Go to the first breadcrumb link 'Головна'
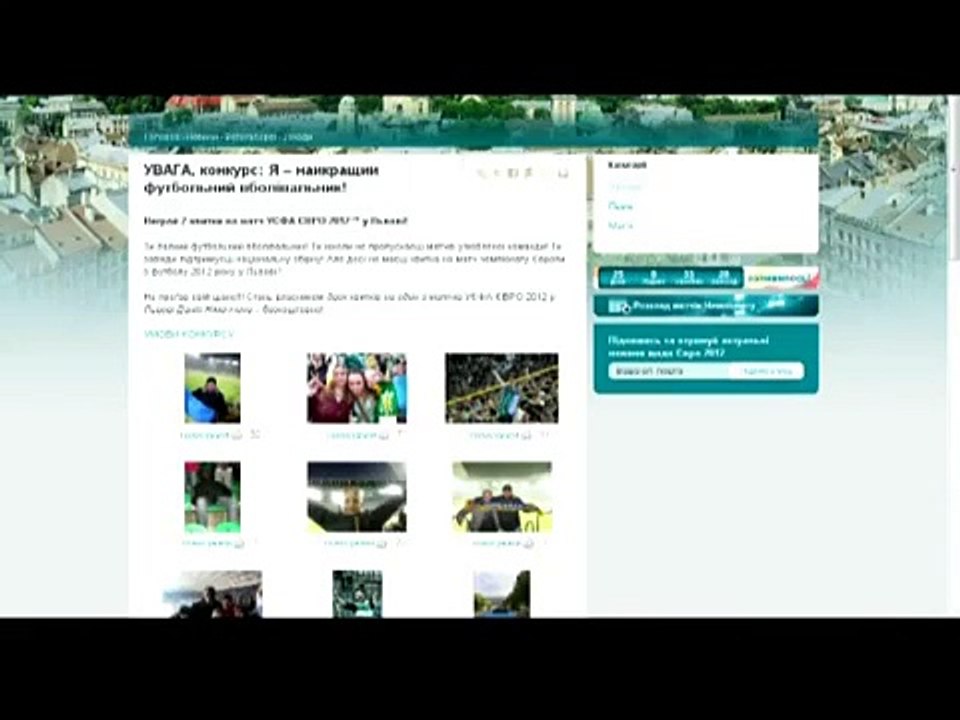Image resolution: width=960 pixels, height=720 pixels. 162,137
